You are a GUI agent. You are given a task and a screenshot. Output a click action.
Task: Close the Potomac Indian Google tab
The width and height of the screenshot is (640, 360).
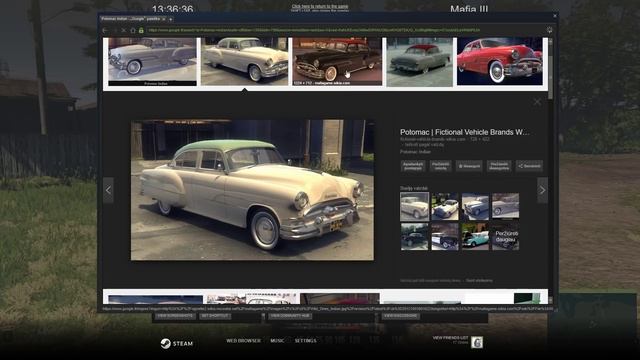[164, 19]
